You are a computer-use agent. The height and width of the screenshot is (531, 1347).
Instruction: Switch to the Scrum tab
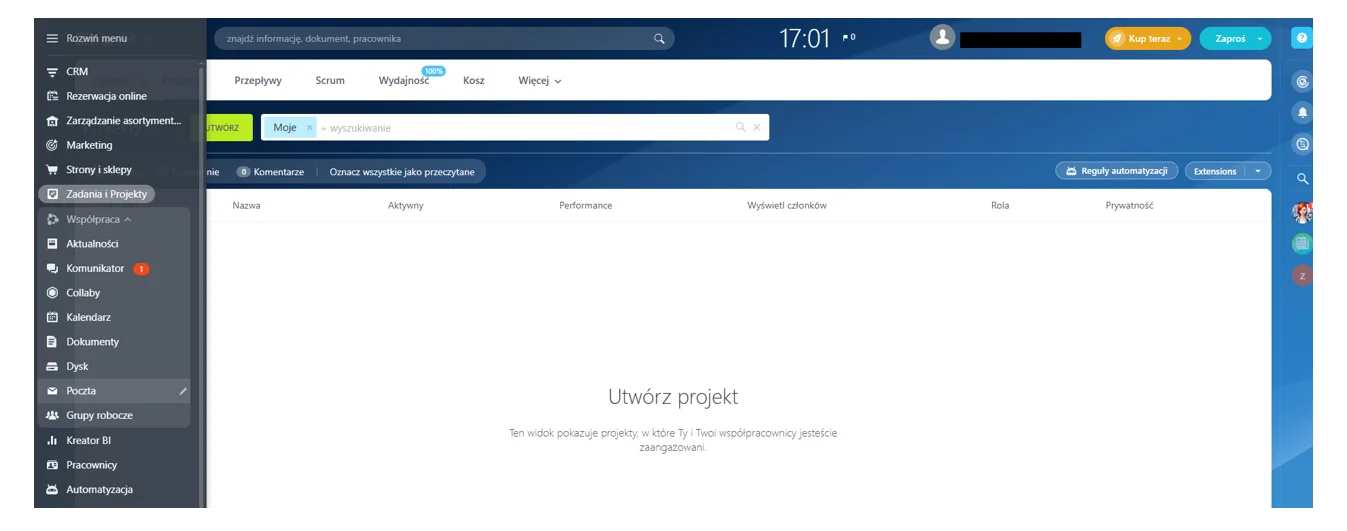coord(330,81)
